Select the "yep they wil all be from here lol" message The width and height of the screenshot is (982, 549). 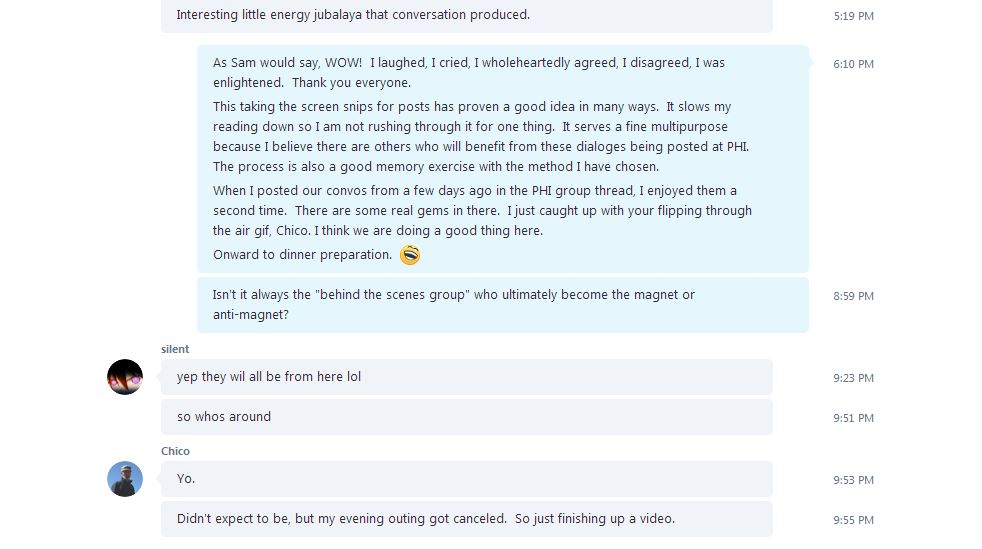pyautogui.click(x=467, y=377)
